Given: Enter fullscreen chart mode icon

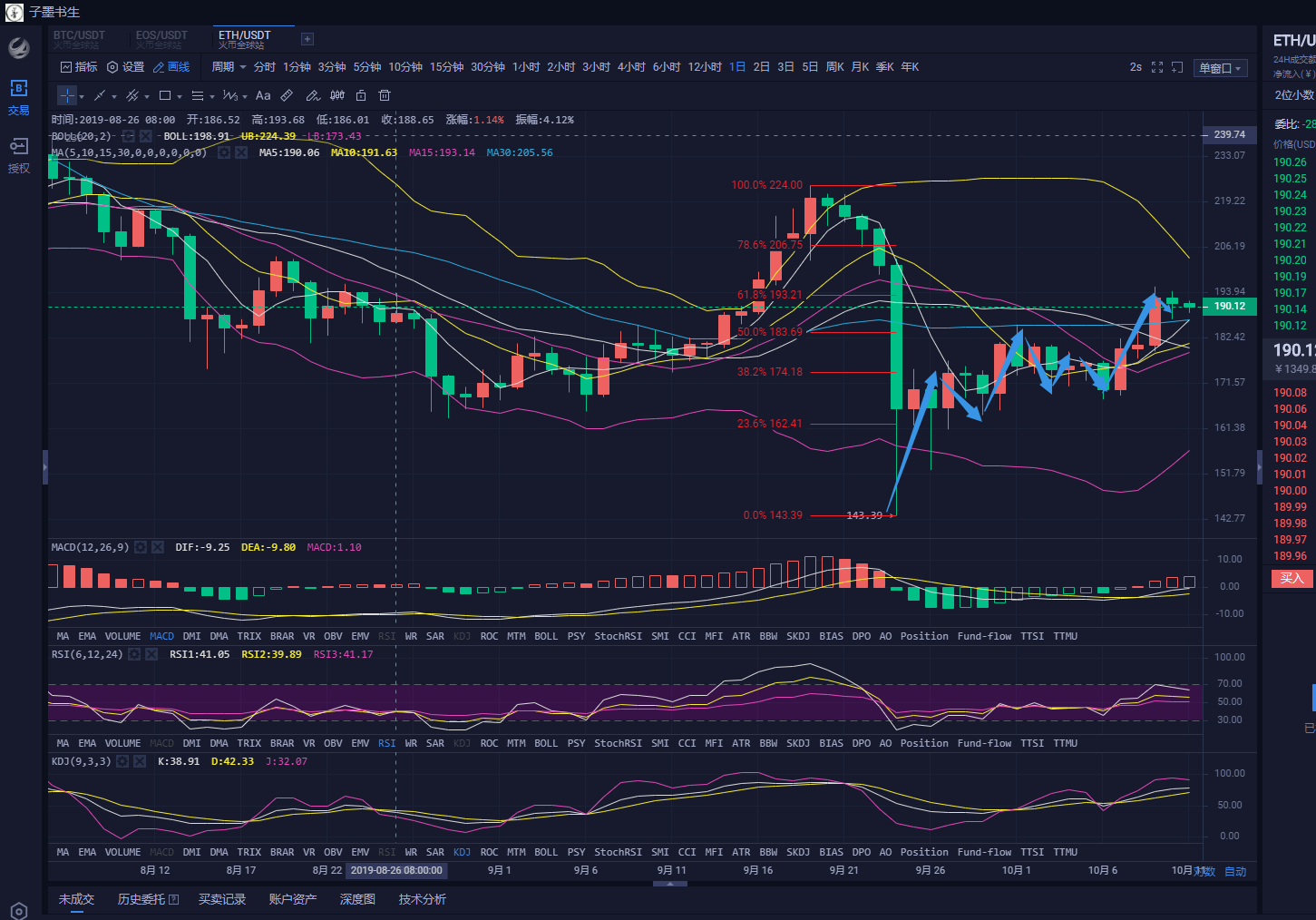Looking at the screenshot, I should click(1157, 67).
